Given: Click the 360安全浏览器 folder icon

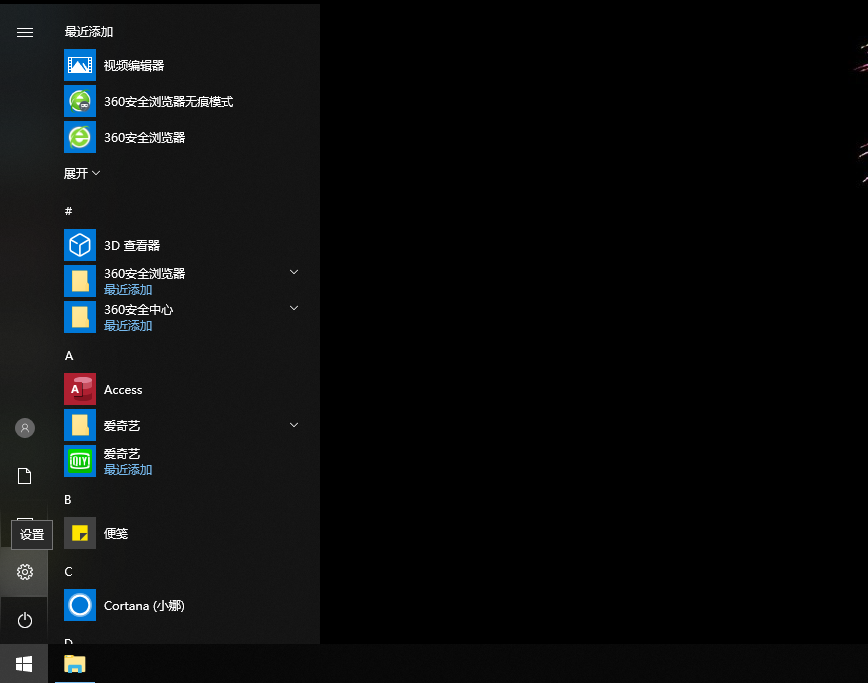Looking at the screenshot, I should tap(80, 281).
